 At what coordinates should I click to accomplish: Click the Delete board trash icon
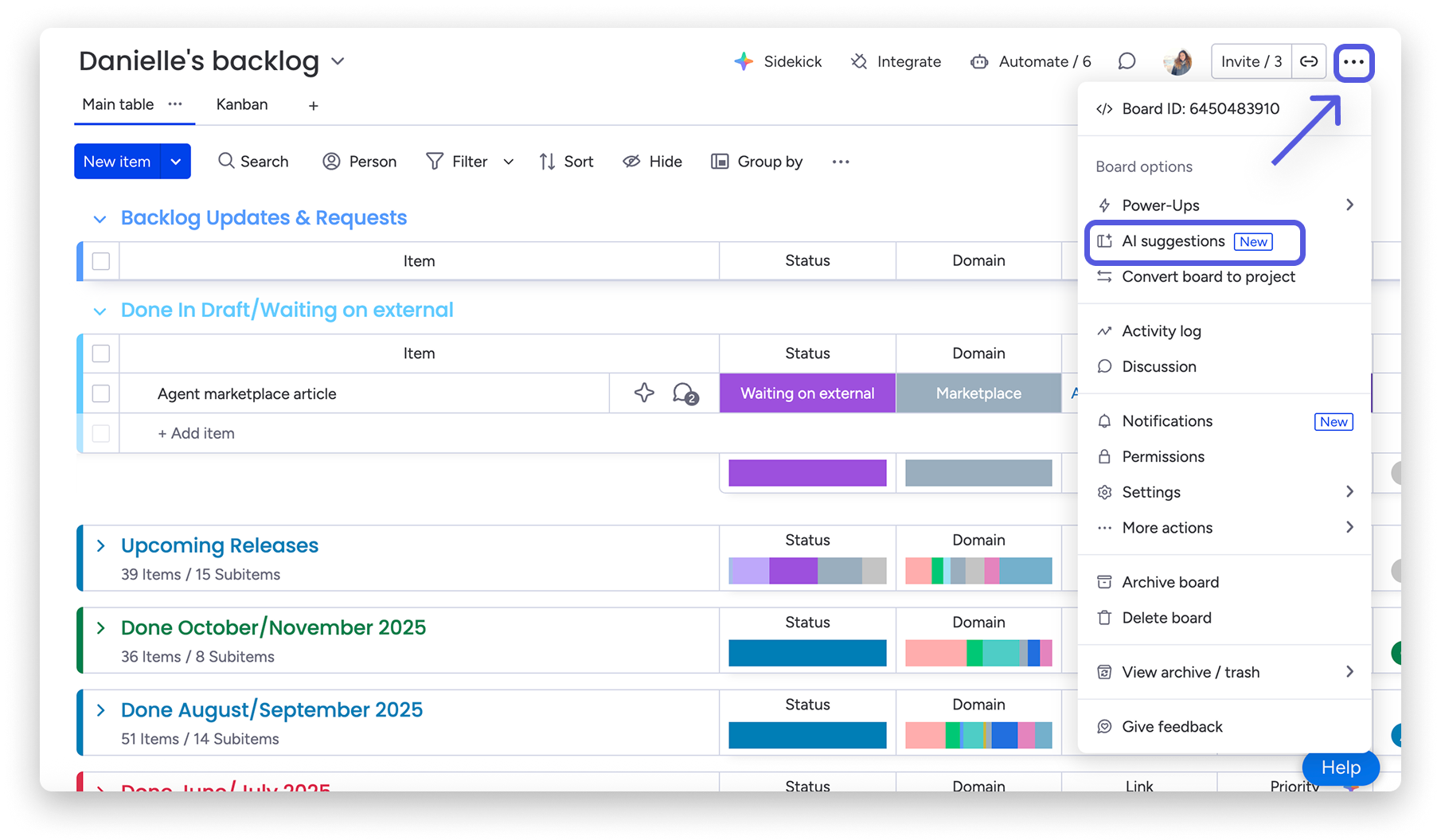click(1104, 618)
